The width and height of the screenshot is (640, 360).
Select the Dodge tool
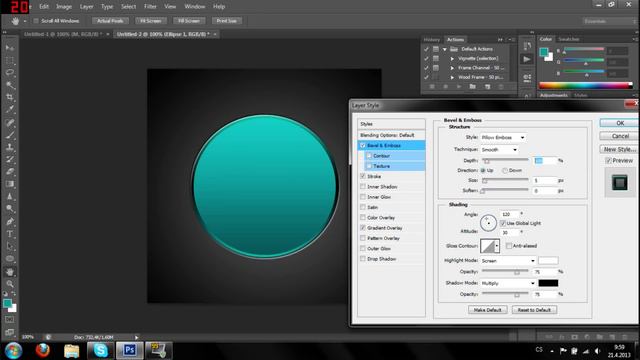coord(9,209)
